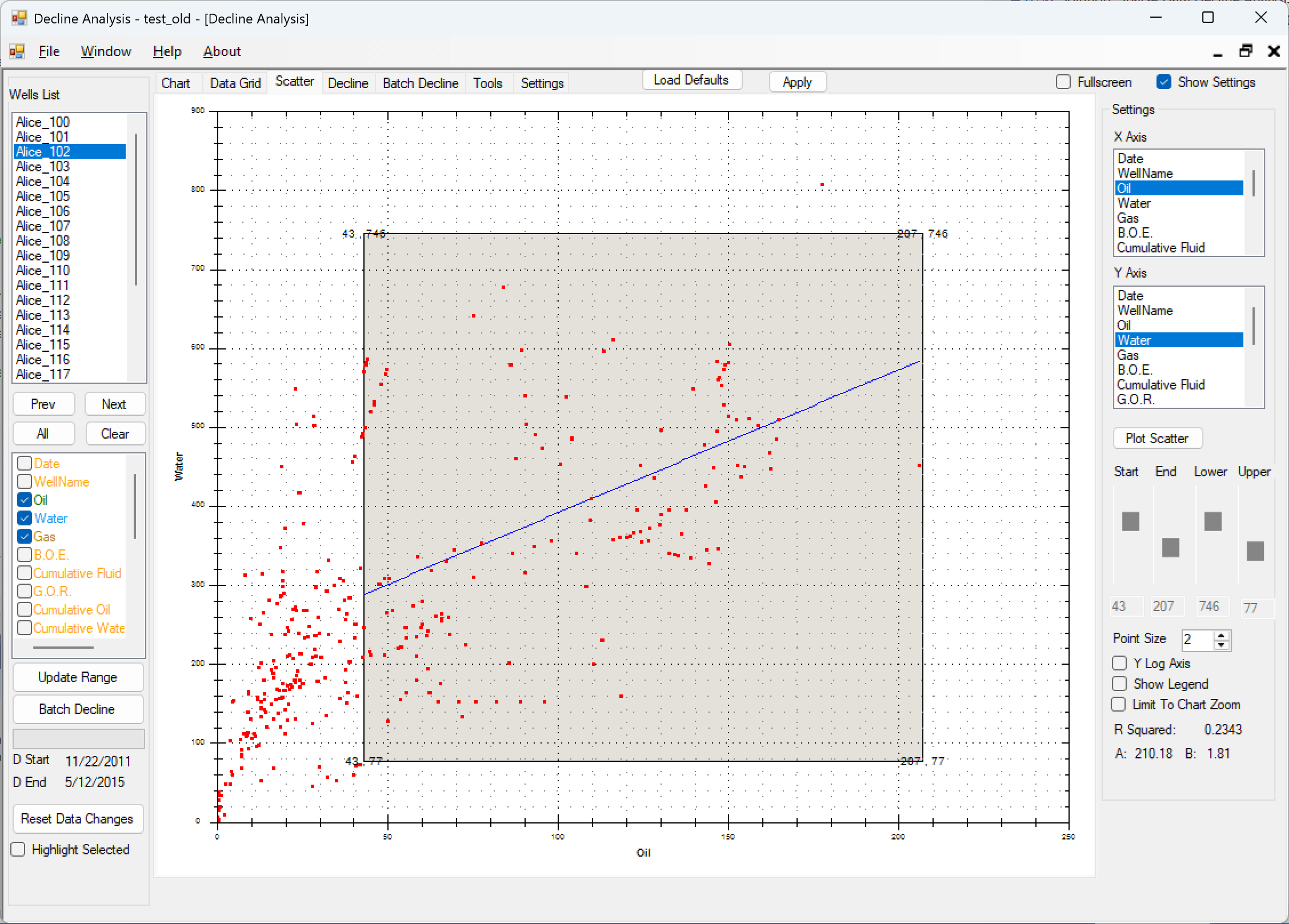Select Date in the X Axis list

point(1179,158)
